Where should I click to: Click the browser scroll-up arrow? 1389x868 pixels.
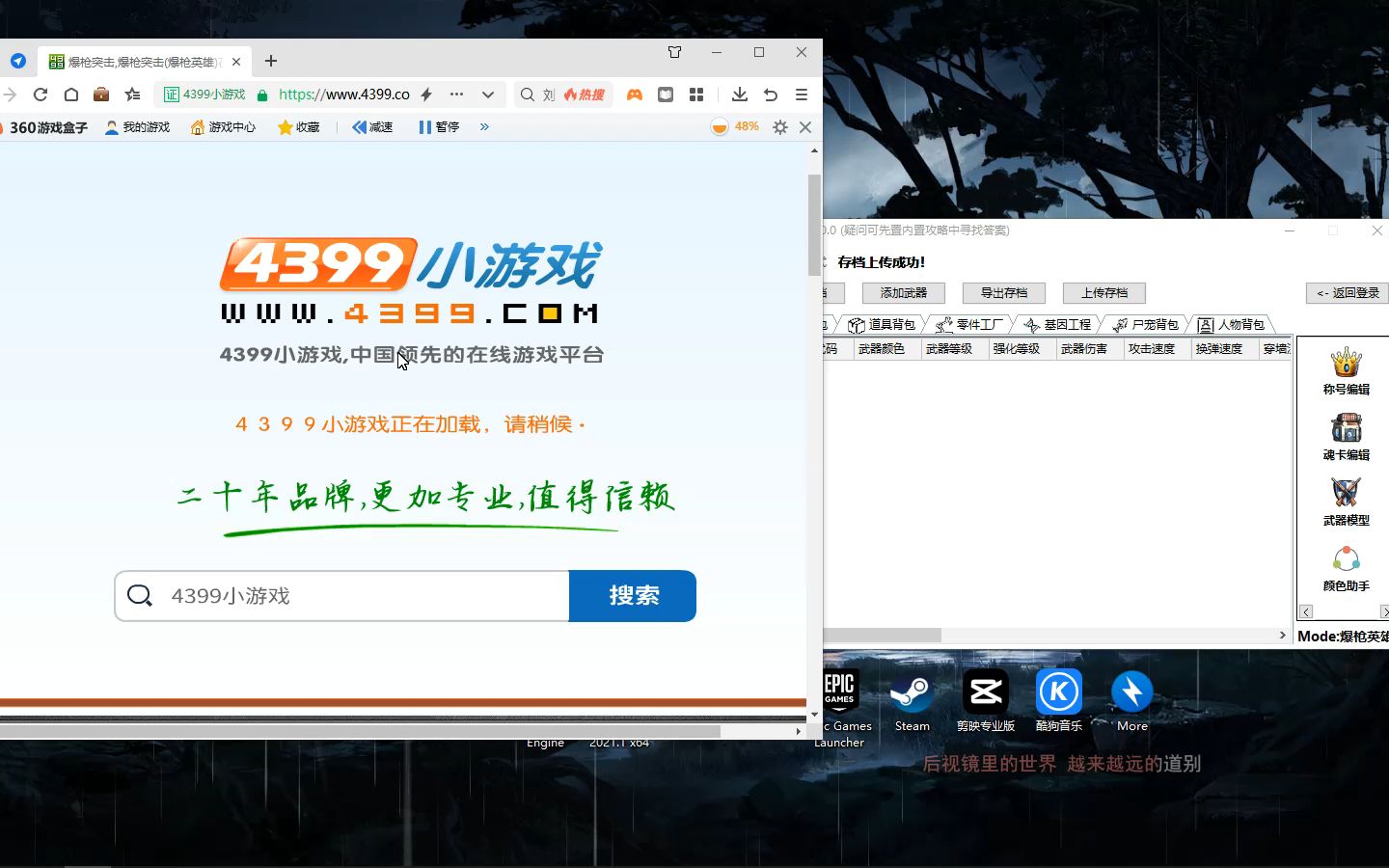[814, 151]
